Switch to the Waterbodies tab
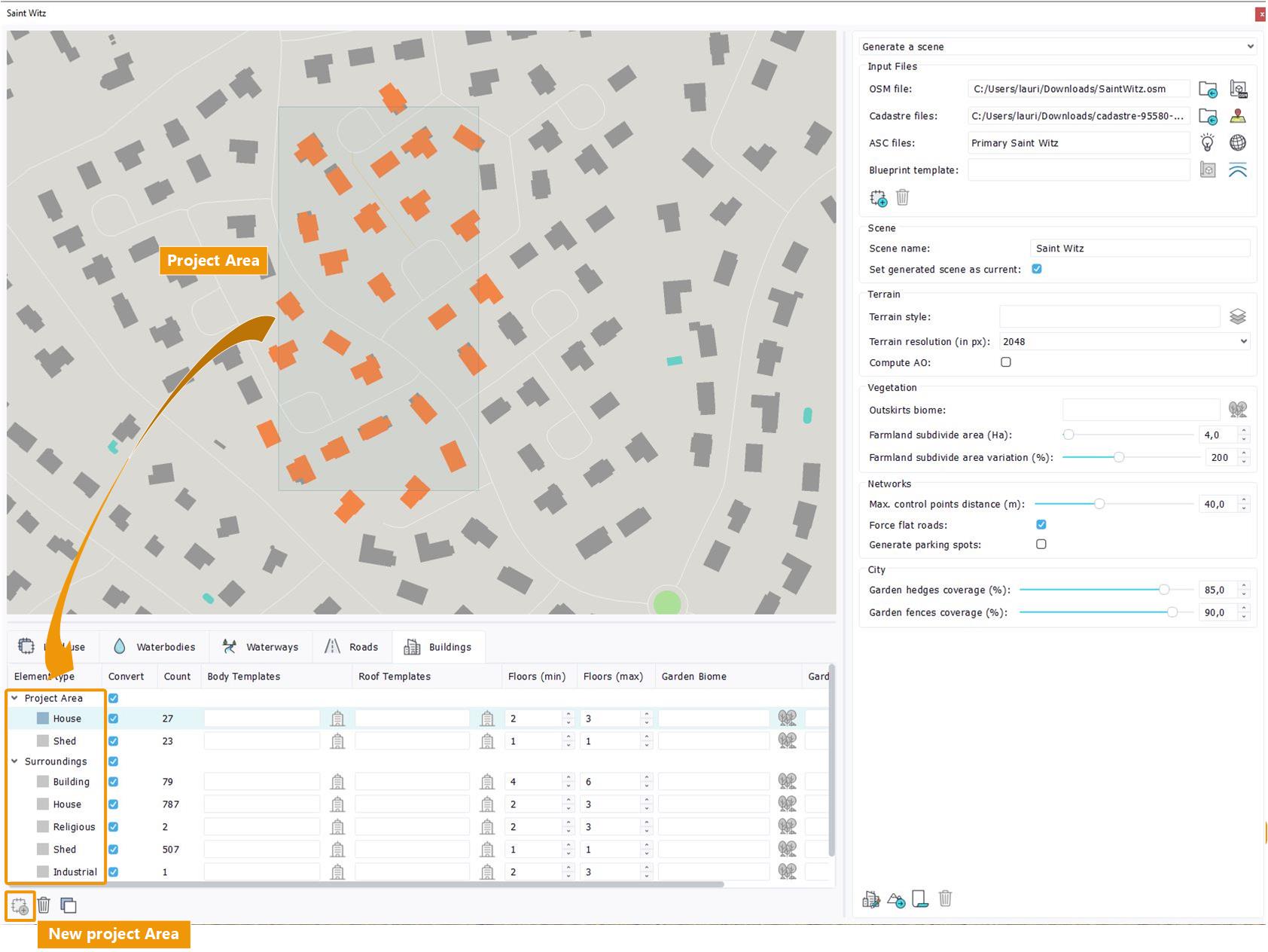 (154, 647)
